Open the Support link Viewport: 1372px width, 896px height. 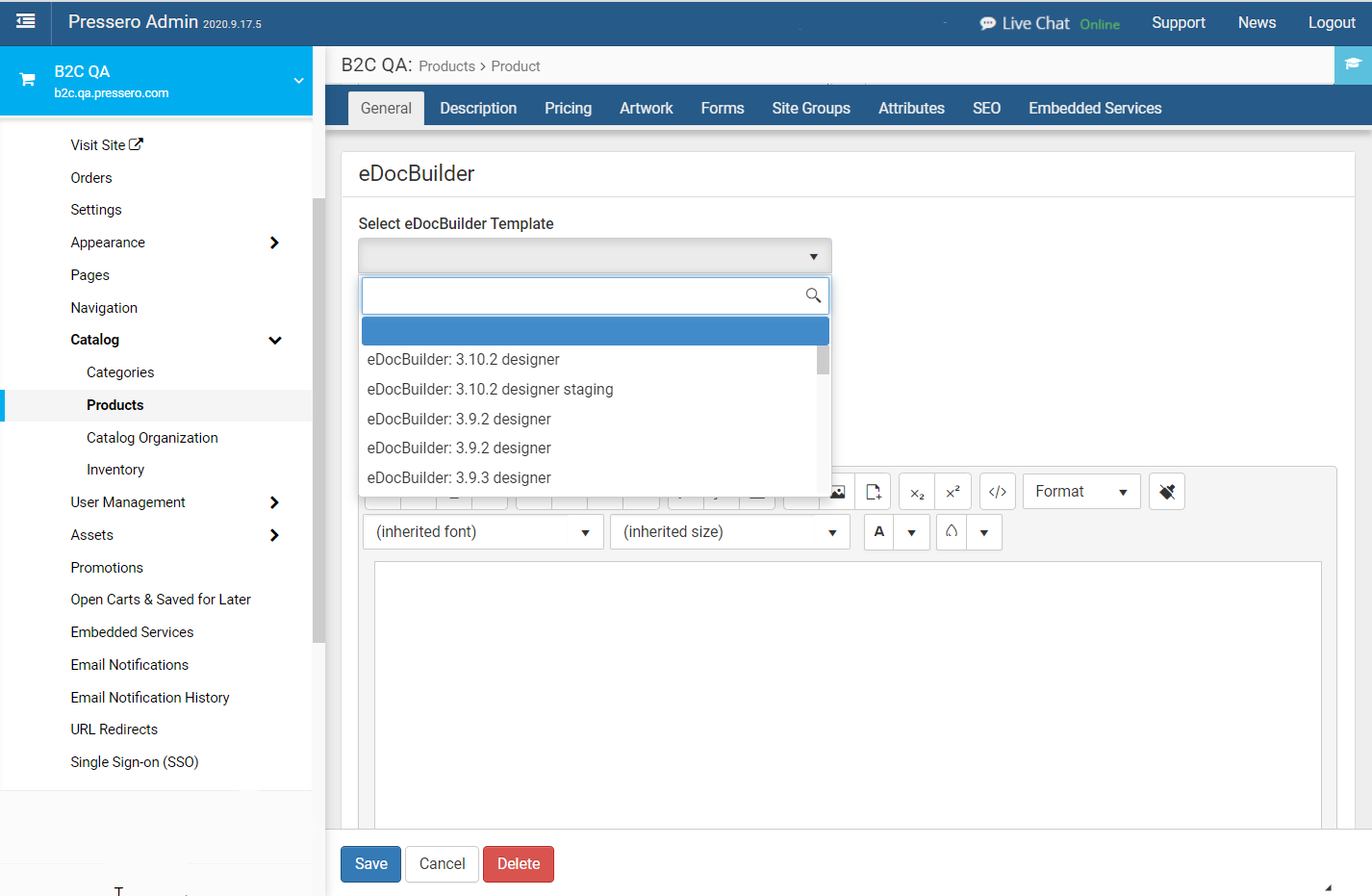[x=1179, y=23]
